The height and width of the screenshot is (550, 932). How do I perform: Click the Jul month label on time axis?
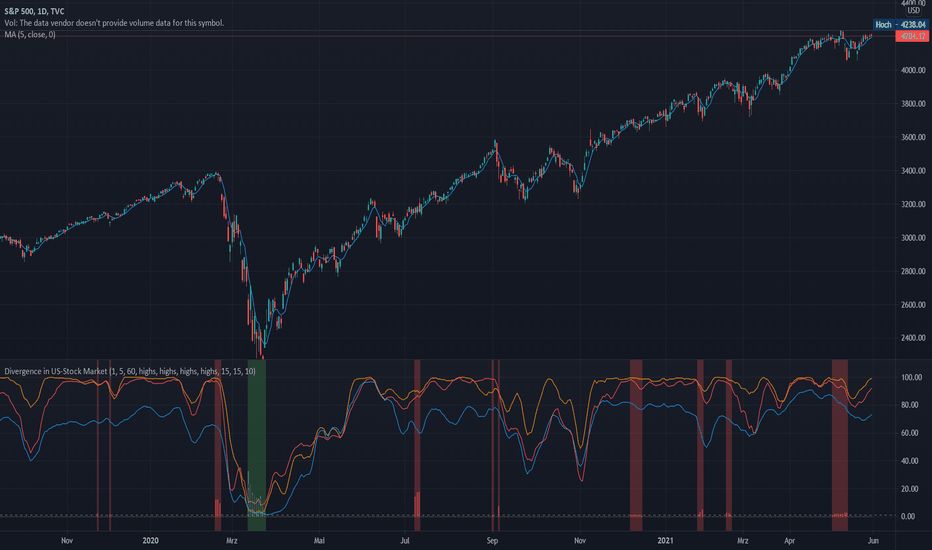point(405,540)
